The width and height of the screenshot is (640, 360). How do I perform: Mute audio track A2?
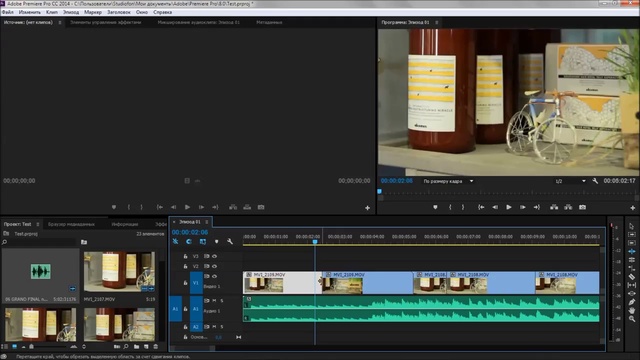(214, 327)
